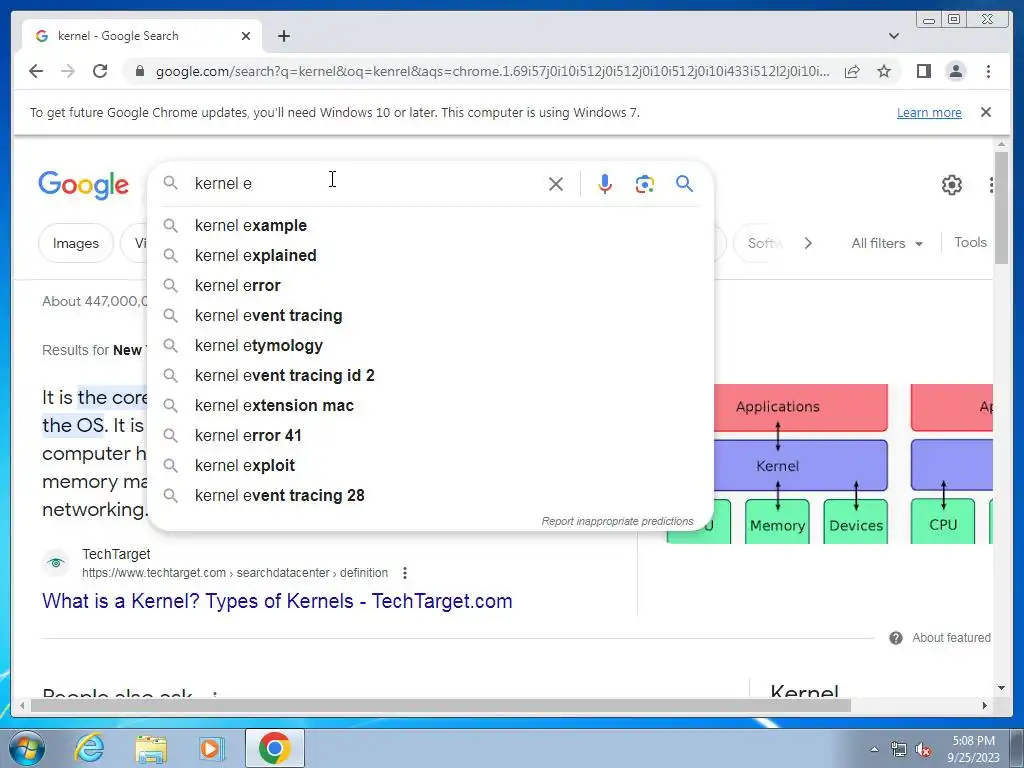This screenshot has height=768, width=1024.
Task: Submit search with blue magnifier button
Action: coord(684,184)
